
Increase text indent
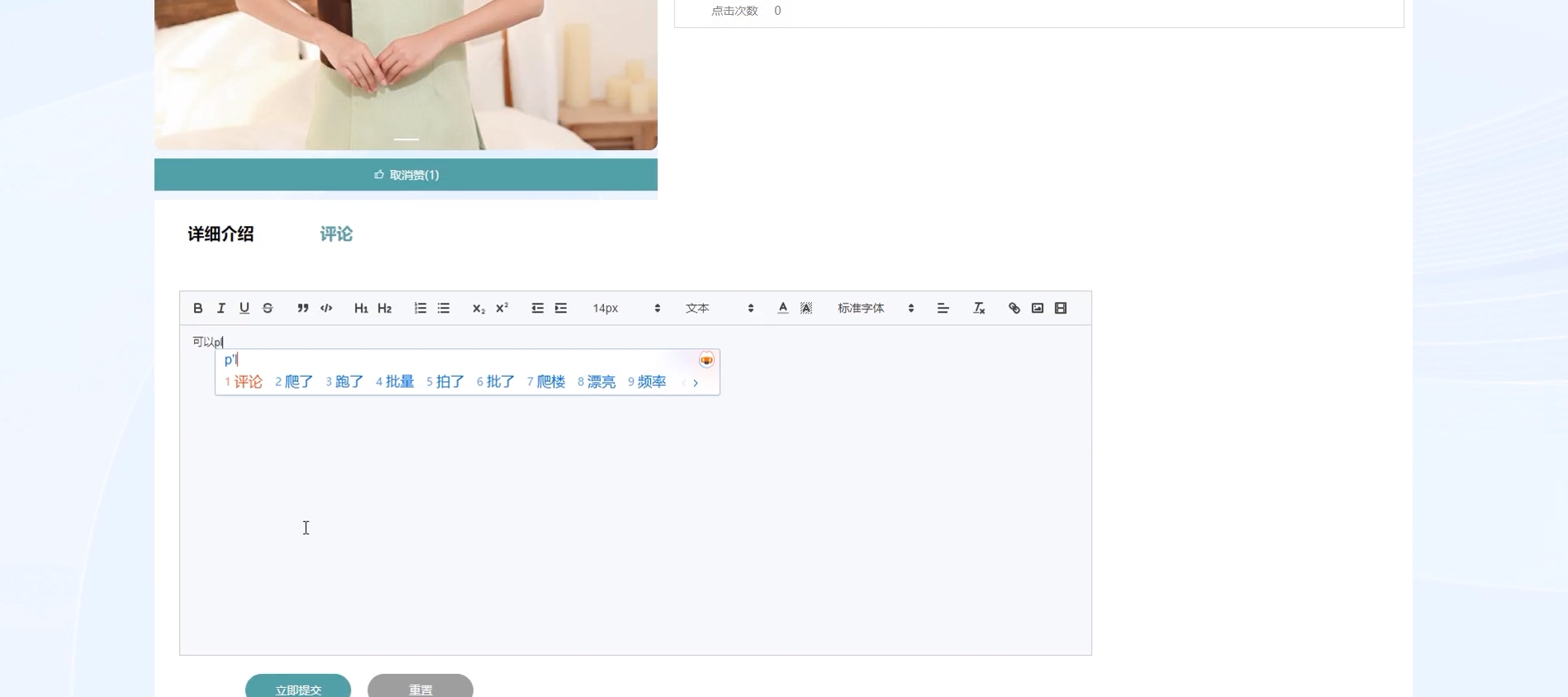click(x=560, y=308)
